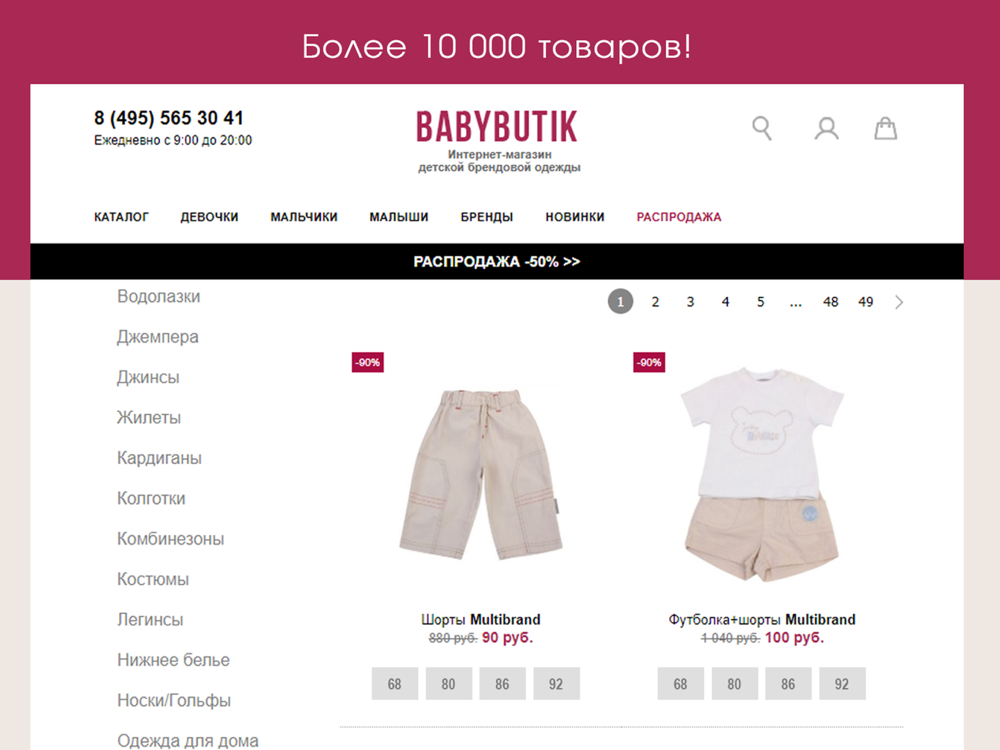Choose size 86 under the shorts product

[503, 684]
